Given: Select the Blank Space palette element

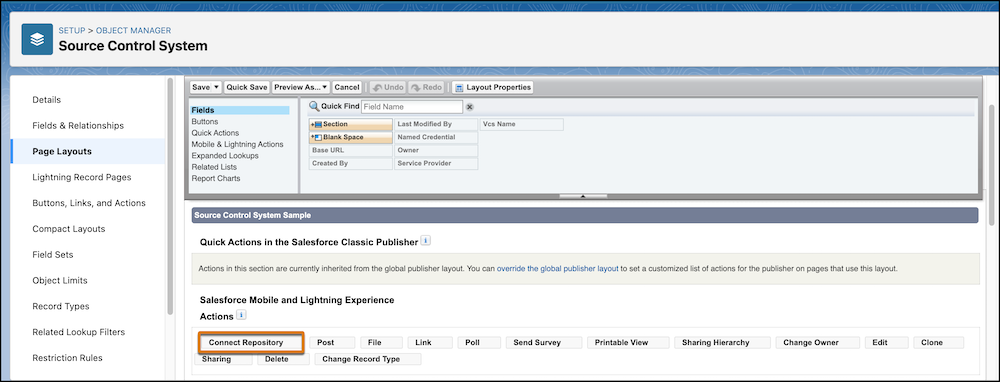Looking at the screenshot, I should pyautogui.click(x=351, y=137).
